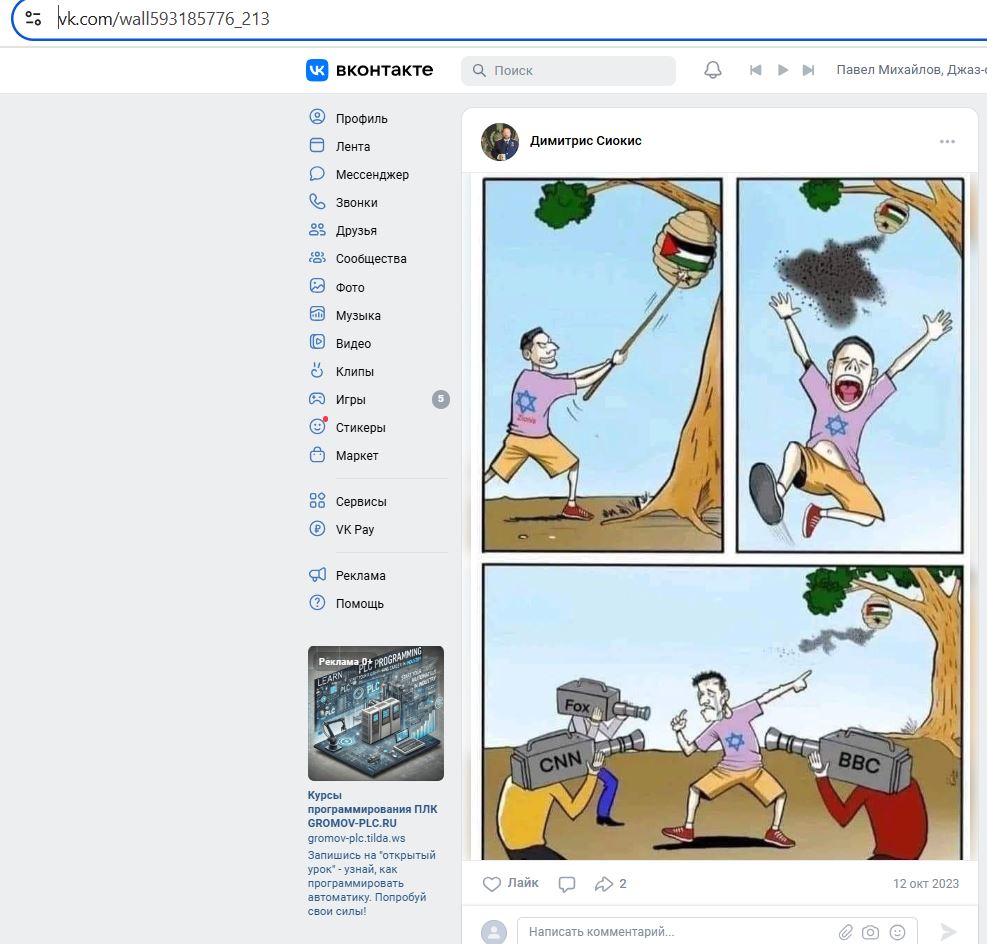
Task: Focus the Поиск search field
Action: pyautogui.click(x=568, y=70)
